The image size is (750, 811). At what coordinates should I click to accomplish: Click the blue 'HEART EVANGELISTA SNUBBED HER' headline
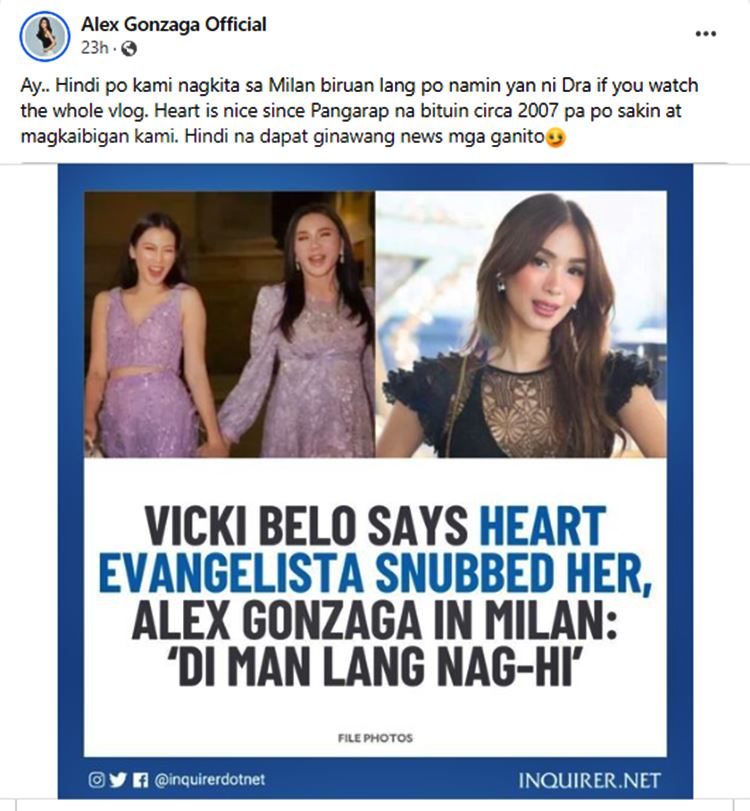click(x=376, y=549)
